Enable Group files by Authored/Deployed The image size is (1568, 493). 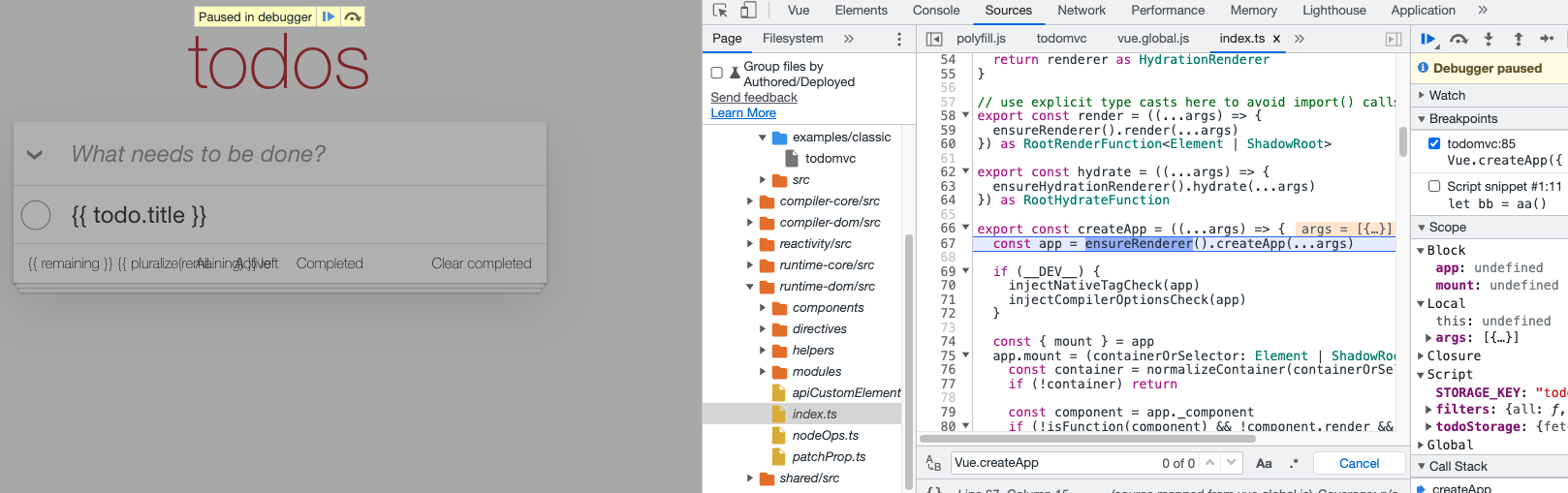pos(717,73)
